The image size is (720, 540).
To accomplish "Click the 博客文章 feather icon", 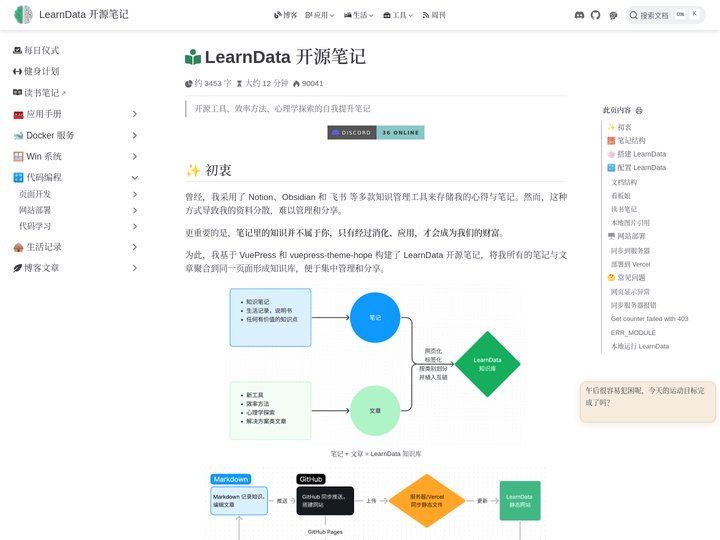I will 17,268.
